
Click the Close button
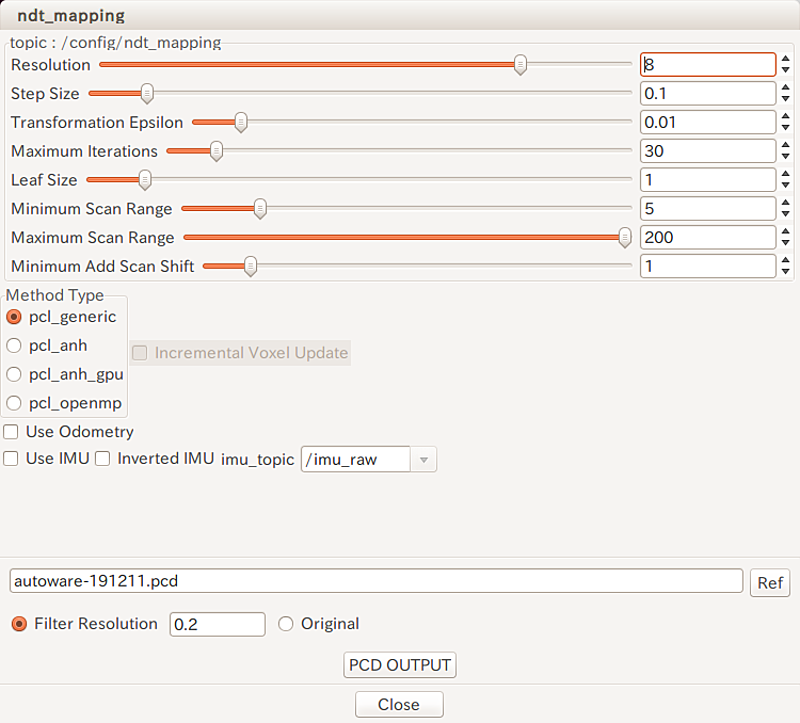click(399, 705)
